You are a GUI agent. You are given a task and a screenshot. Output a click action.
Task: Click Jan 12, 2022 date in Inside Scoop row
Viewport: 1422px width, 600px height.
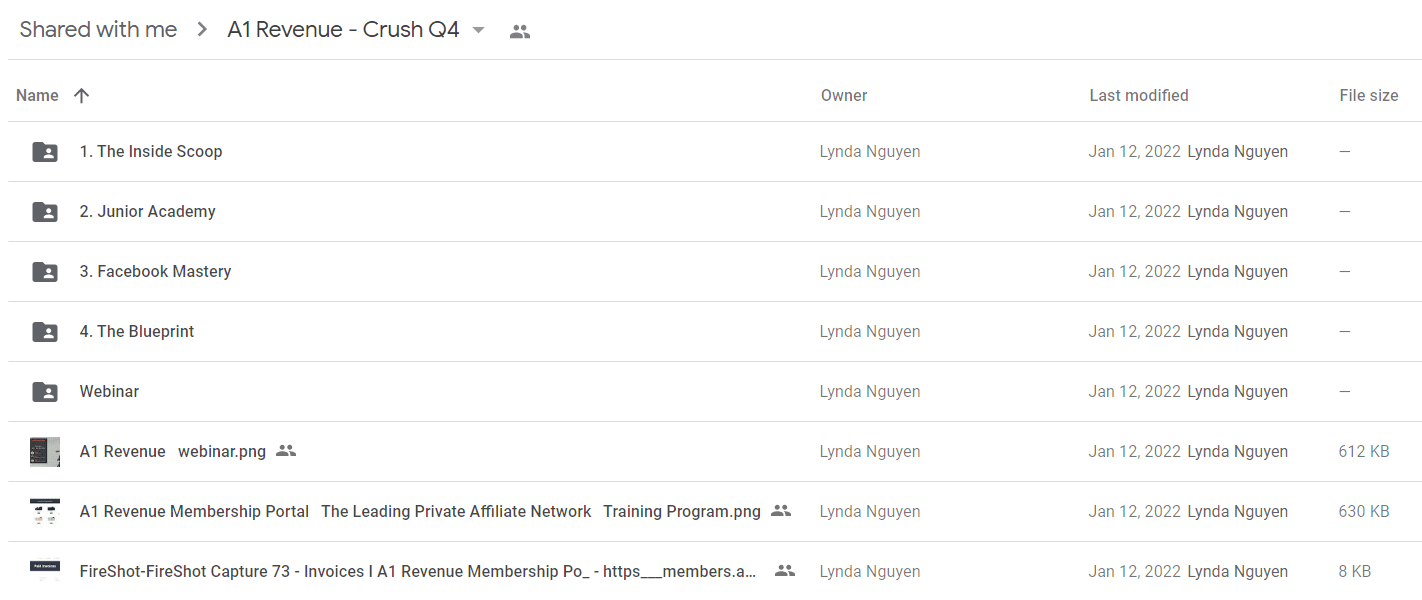[1135, 152]
